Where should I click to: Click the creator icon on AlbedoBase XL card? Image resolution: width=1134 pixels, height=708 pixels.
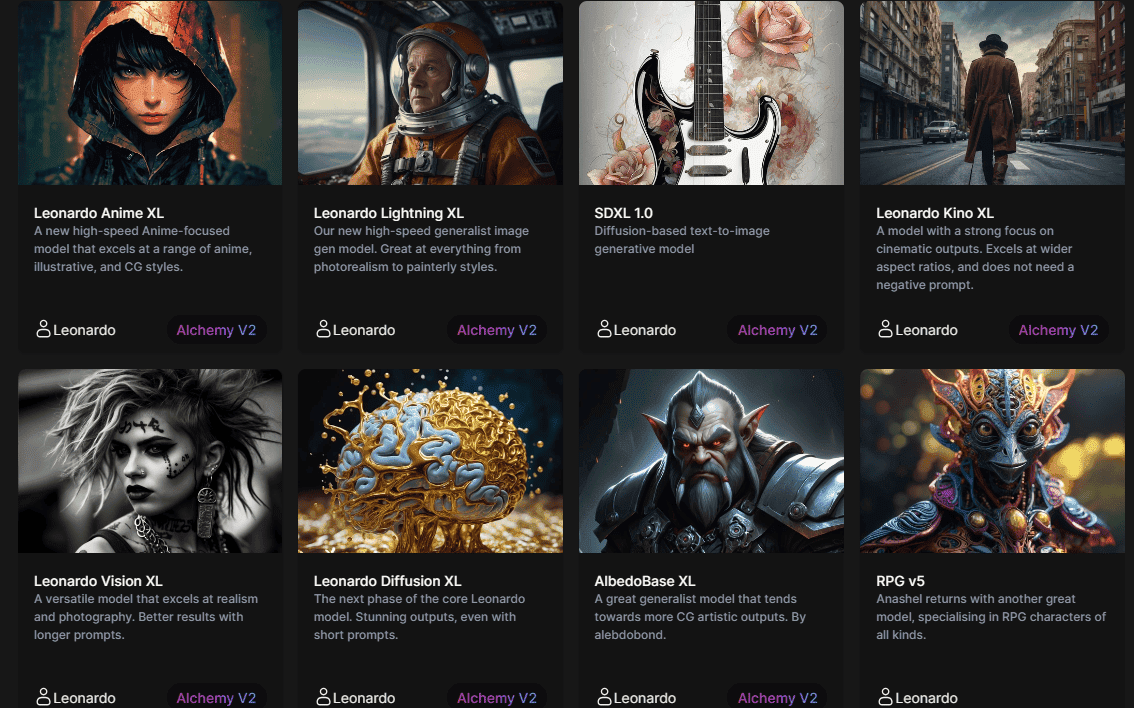[604, 697]
